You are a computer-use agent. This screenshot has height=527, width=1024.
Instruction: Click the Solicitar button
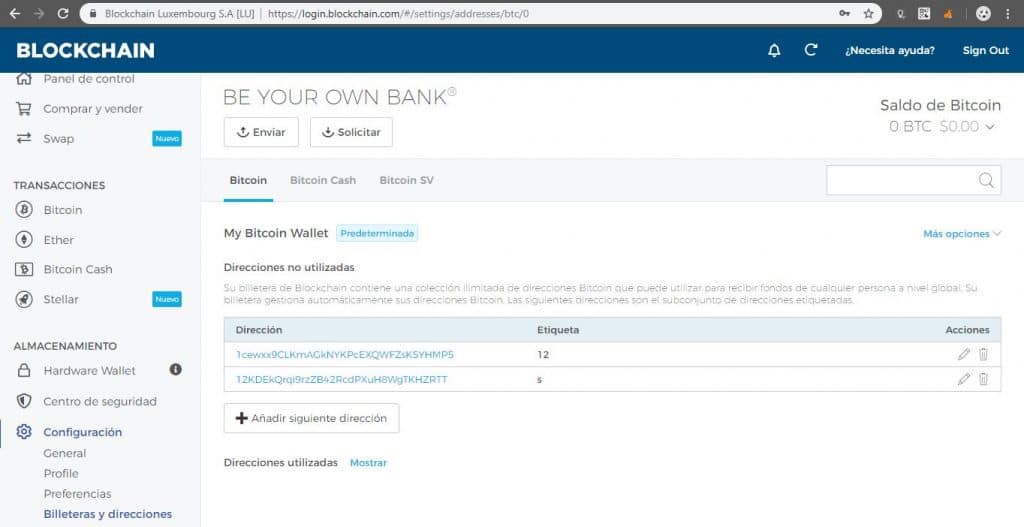point(351,132)
